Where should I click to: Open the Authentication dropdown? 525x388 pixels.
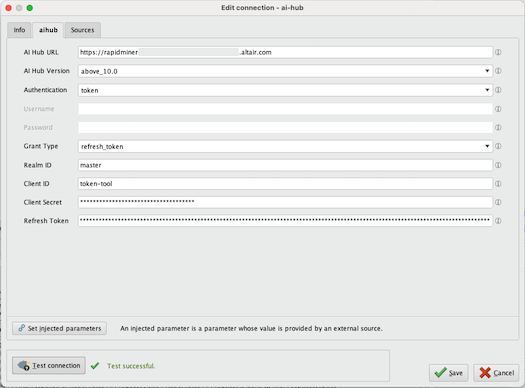285,90
